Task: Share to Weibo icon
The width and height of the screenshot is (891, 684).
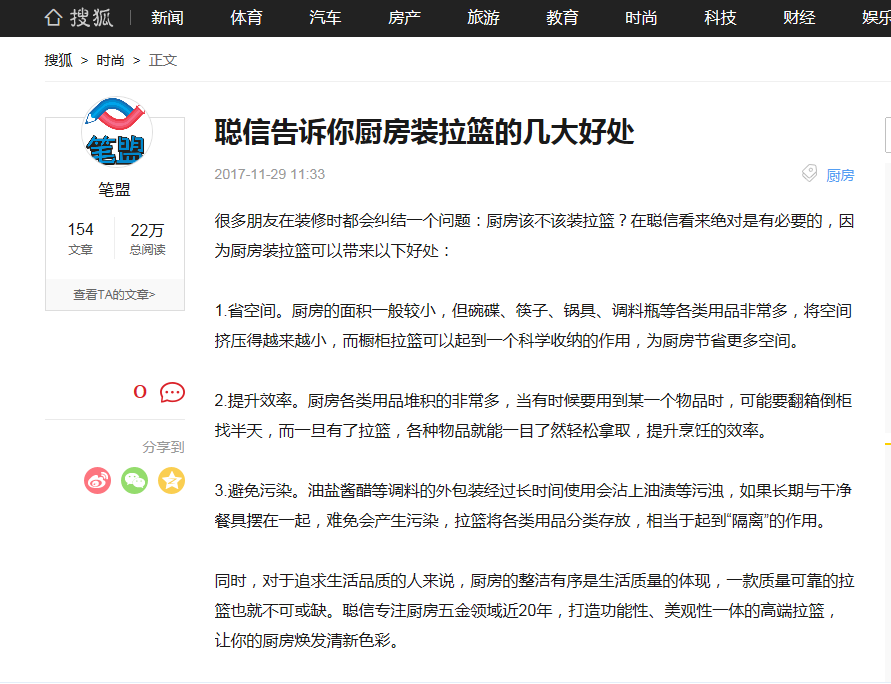Action: tap(98, 481)
